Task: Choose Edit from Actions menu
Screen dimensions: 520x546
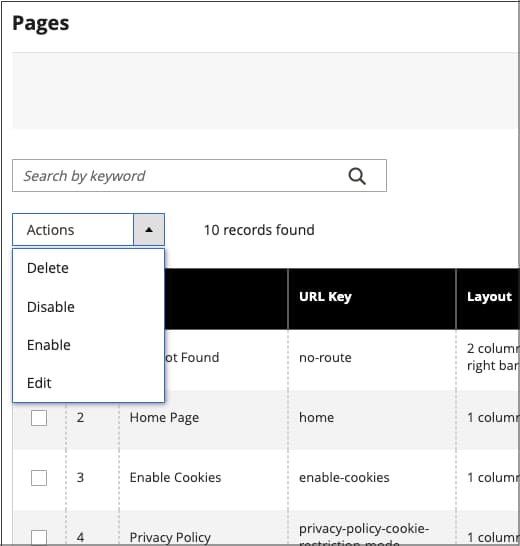Action: [x=88, y=383]
